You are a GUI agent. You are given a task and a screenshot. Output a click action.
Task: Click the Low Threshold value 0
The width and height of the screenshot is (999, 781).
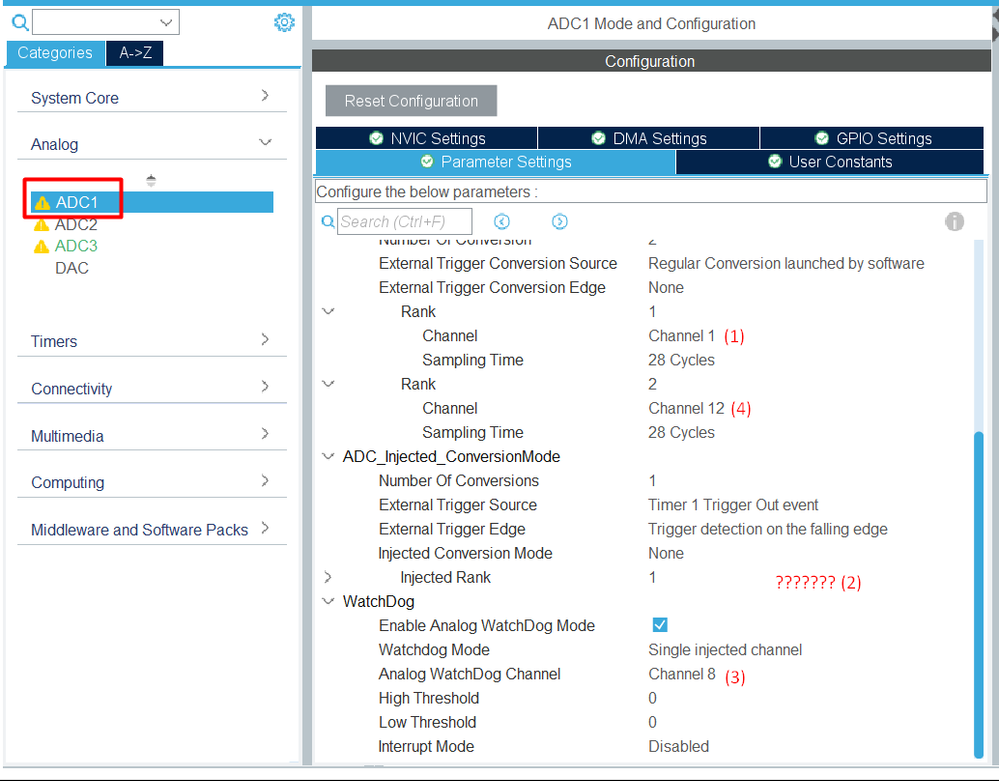[x=652, y=722]
